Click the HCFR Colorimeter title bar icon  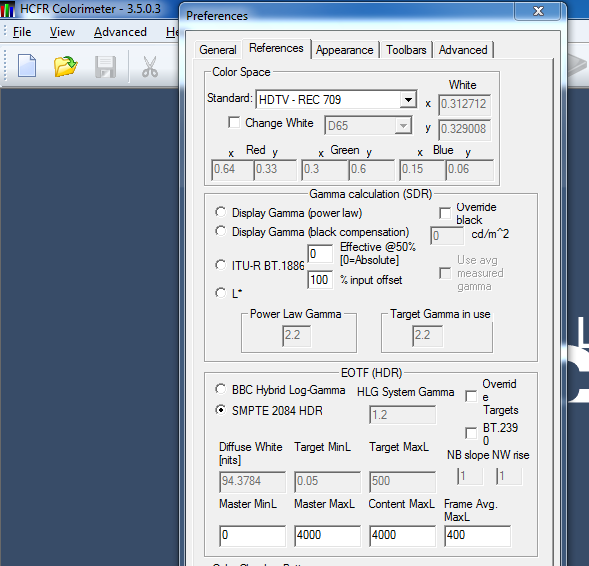[x=8, y=9]
